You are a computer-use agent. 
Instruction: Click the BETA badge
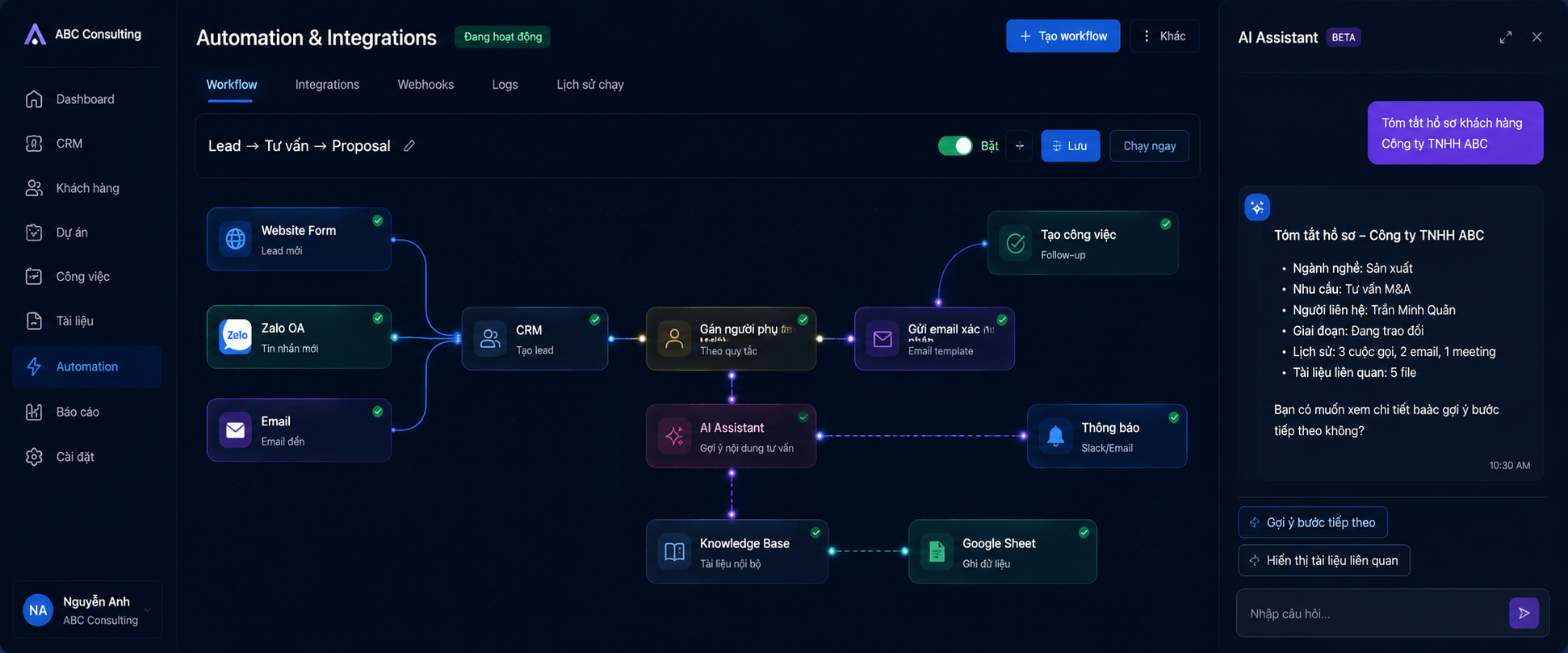(1344, 37)
